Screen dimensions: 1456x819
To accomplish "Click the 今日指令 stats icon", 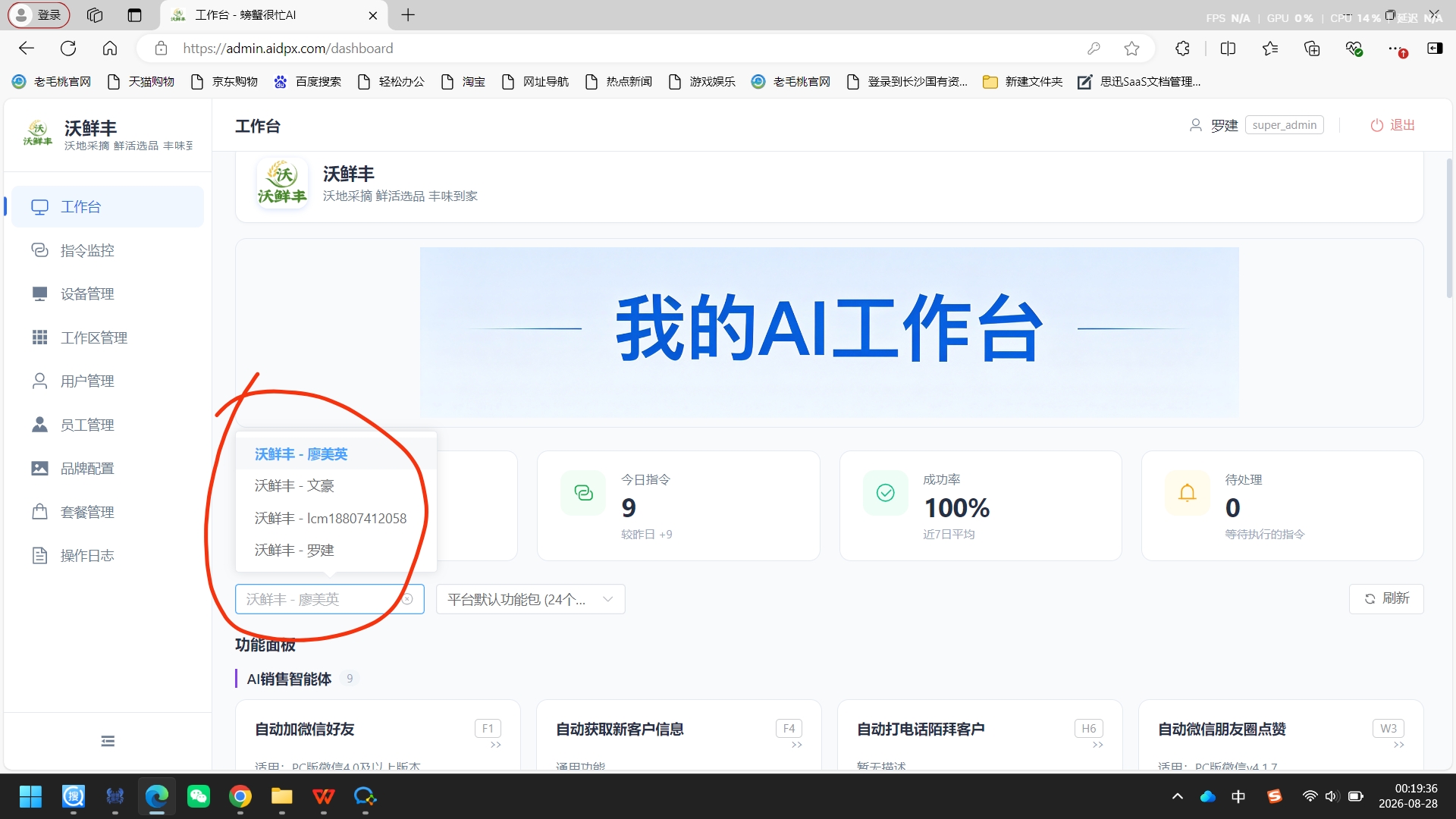I will [583, 493].
